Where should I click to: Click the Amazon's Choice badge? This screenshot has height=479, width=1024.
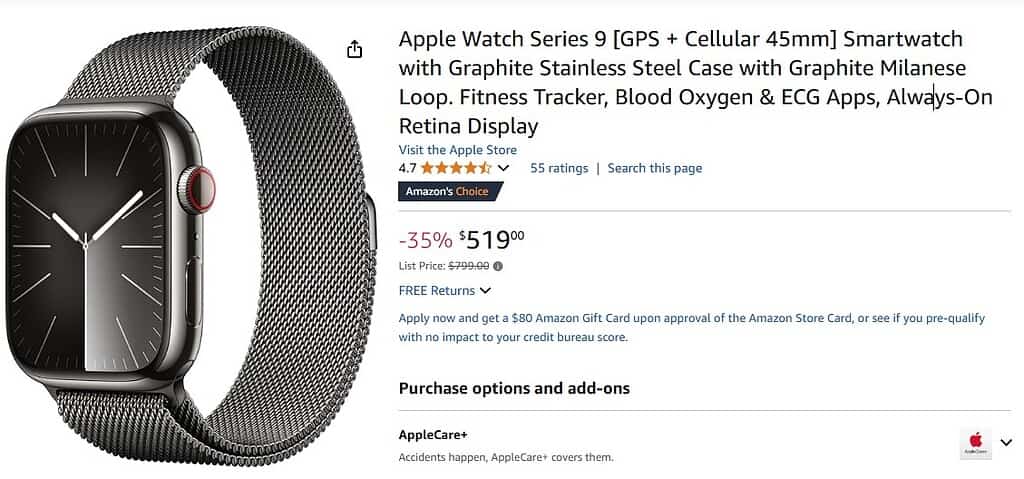[x=448, y=191]
